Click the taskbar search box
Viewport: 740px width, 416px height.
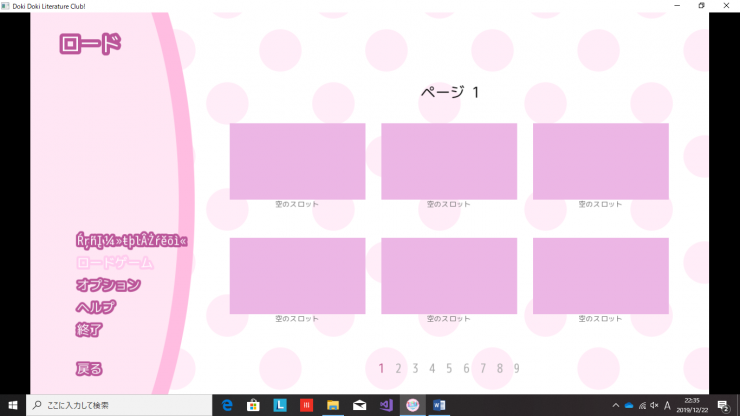(119, 405)
